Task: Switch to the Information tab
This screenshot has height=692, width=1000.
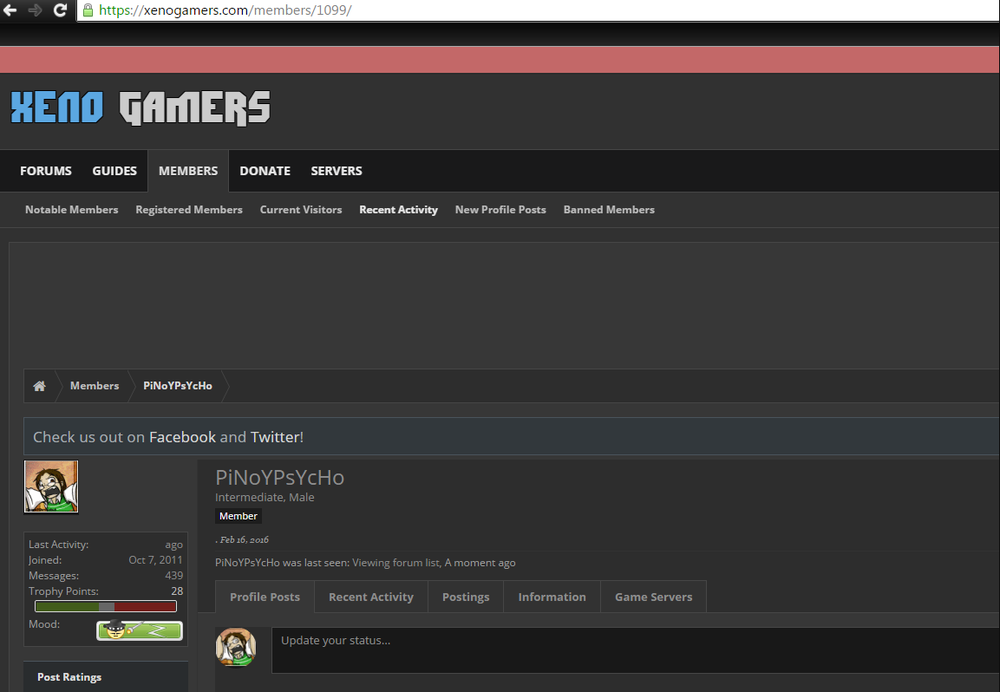Action: click(552, 597)
